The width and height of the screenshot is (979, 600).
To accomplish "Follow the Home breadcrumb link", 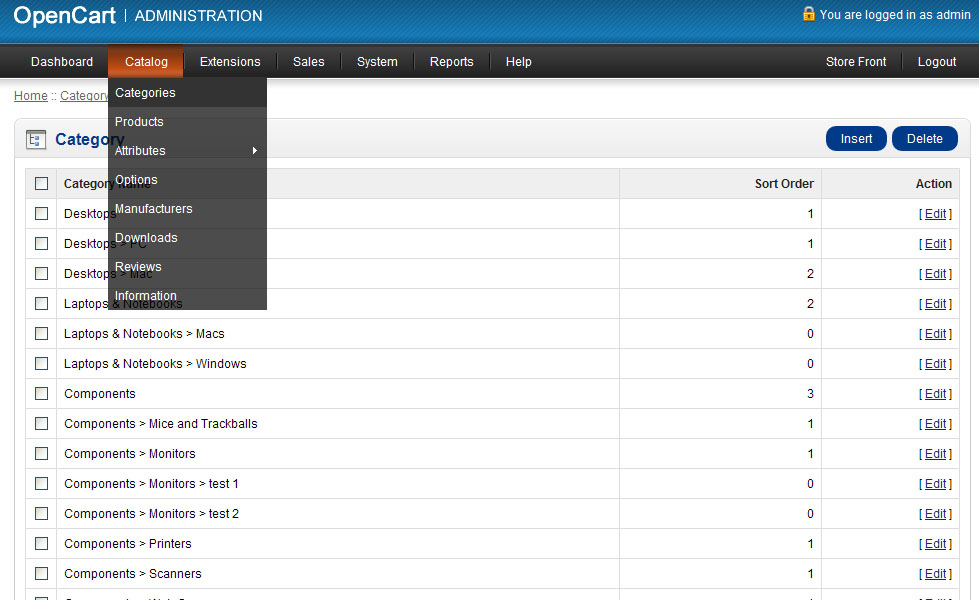I will point(30,96).
